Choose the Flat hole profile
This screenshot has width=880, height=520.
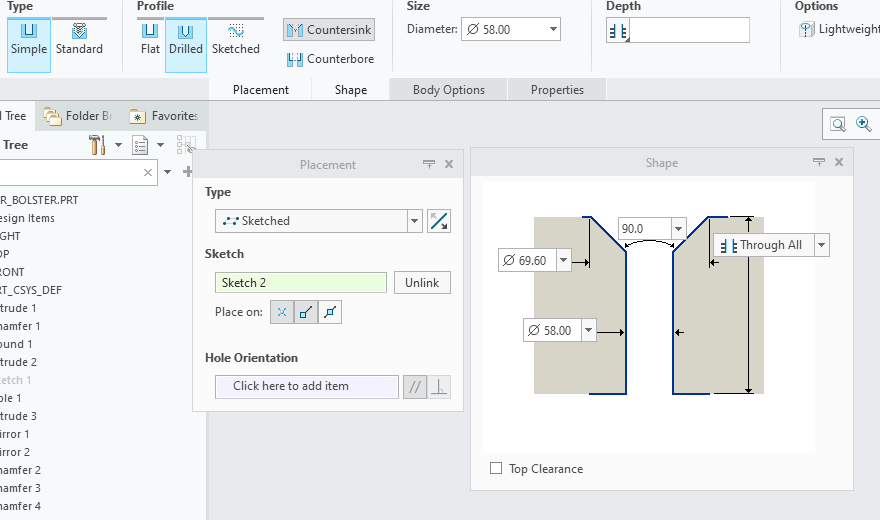point(150,39)
